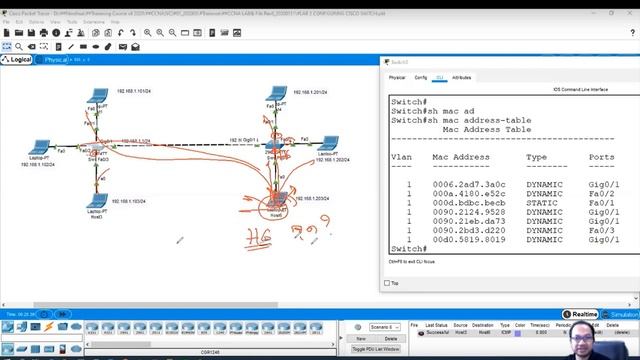
Task: Click the fast forward time button
Action: [x=62, y=314]
